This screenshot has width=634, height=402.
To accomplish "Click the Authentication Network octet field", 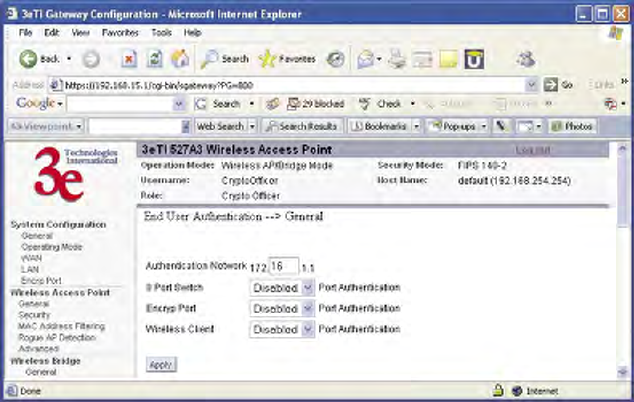I will pos(284,266).
